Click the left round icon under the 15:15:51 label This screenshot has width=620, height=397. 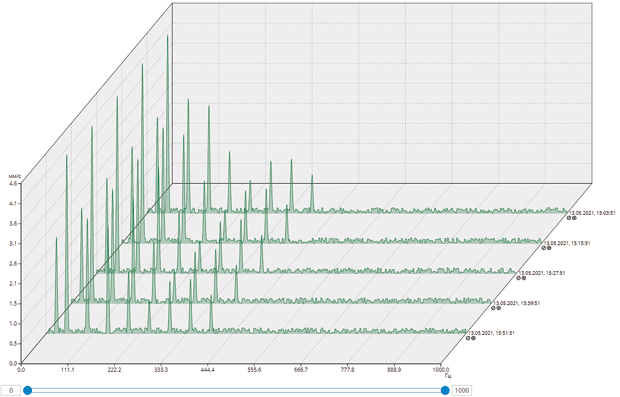[544, 248]
